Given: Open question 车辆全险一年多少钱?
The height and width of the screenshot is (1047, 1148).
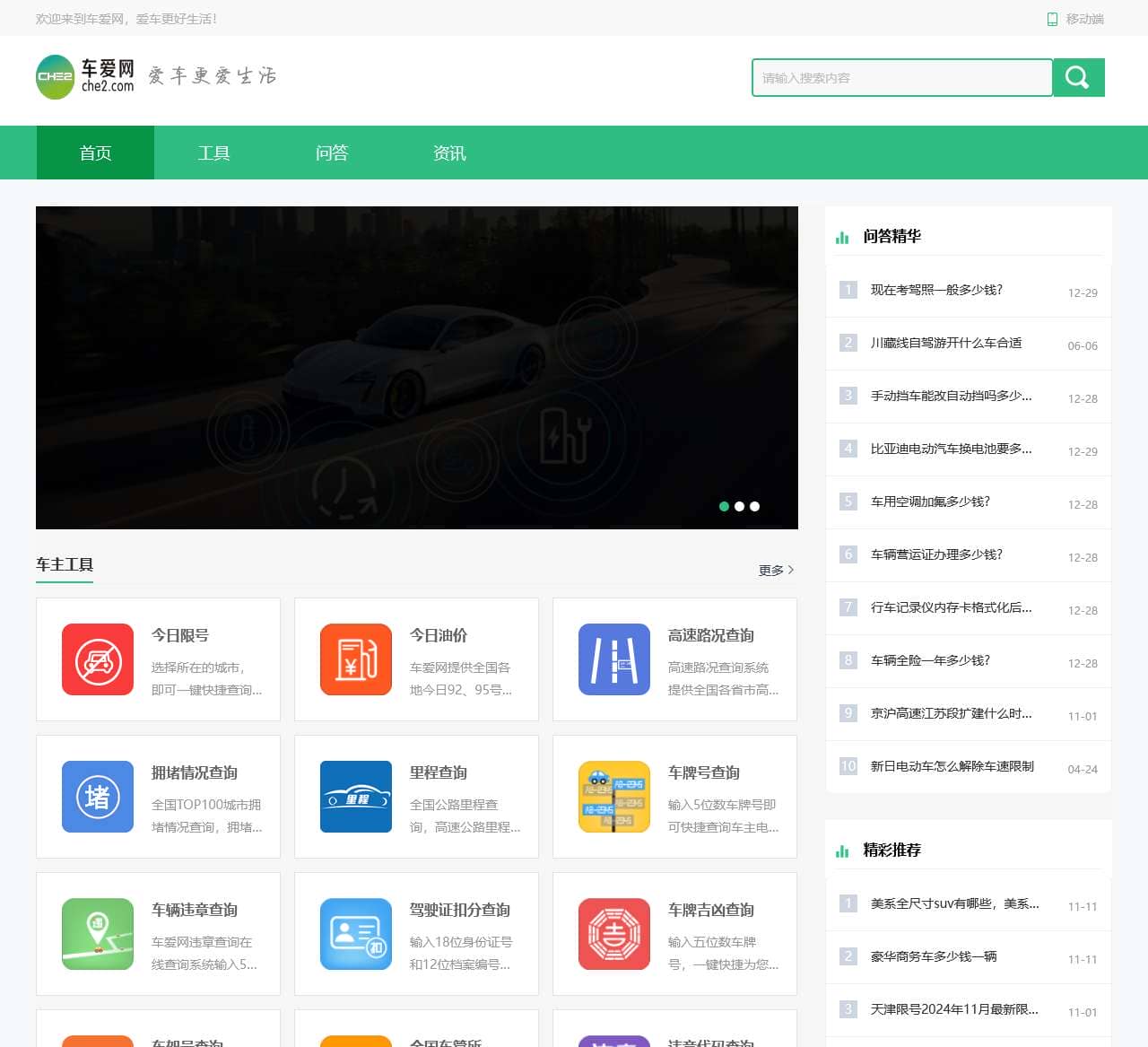Looking at the screenshot, I should [x=930, y=660].
